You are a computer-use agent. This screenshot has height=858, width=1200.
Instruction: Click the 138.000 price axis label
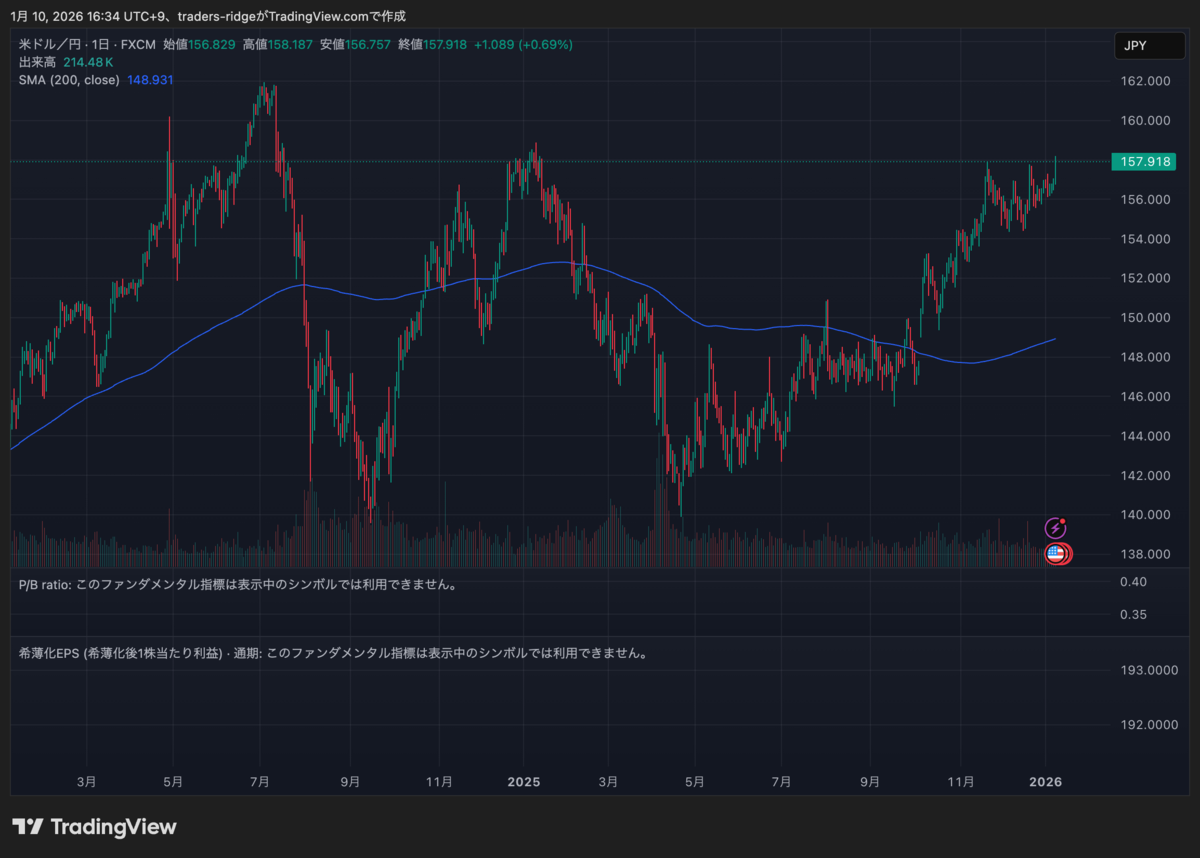(1146, 554)
